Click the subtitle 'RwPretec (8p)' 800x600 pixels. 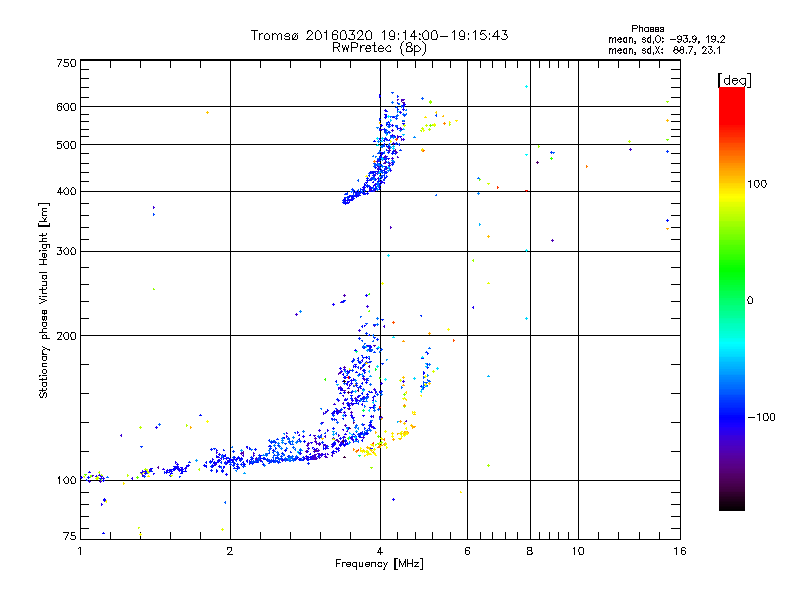coord(379,48)
